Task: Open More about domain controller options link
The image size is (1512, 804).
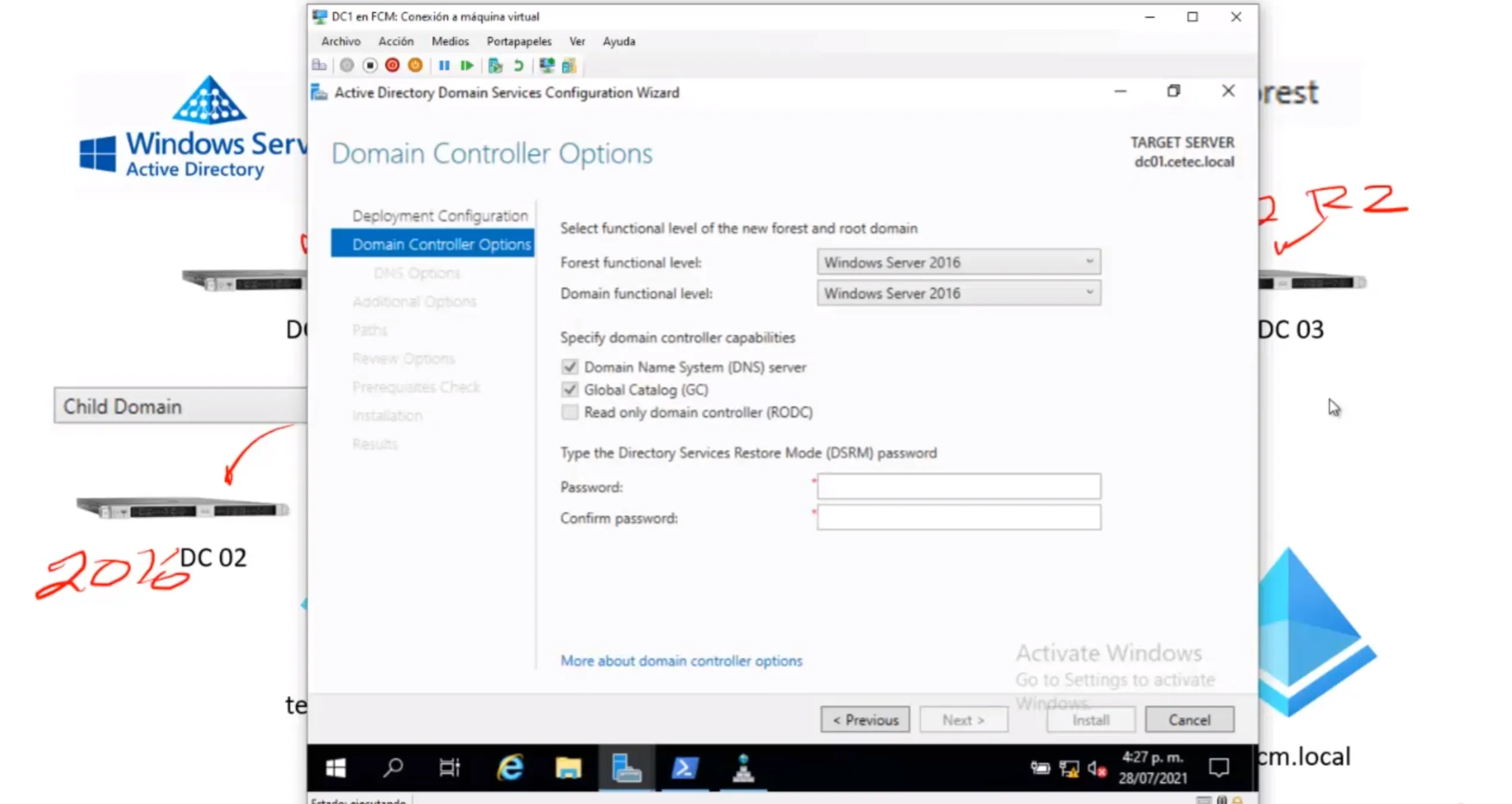Action: tap(681, 661)
